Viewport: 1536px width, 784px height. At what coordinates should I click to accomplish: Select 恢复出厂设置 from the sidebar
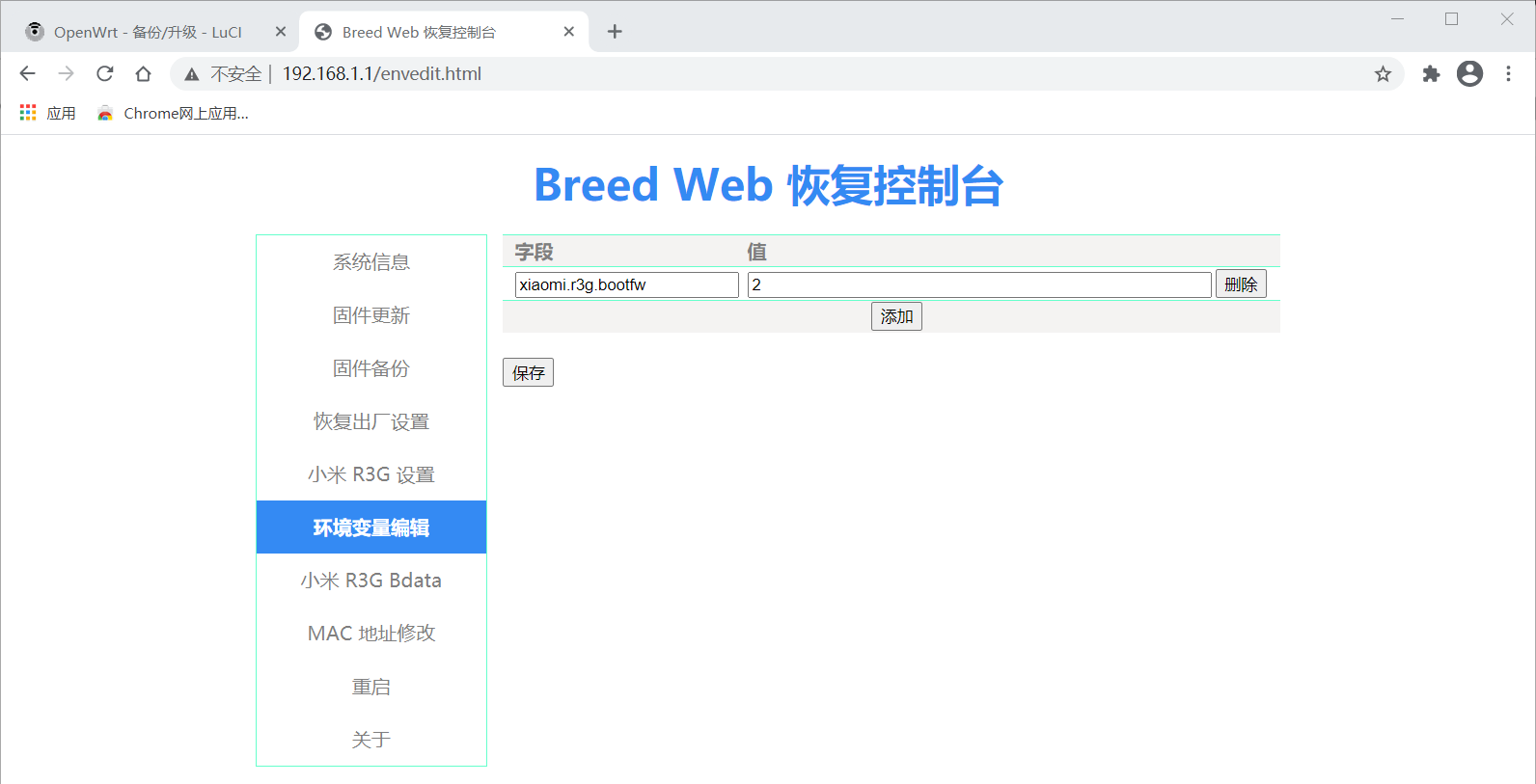371,421
